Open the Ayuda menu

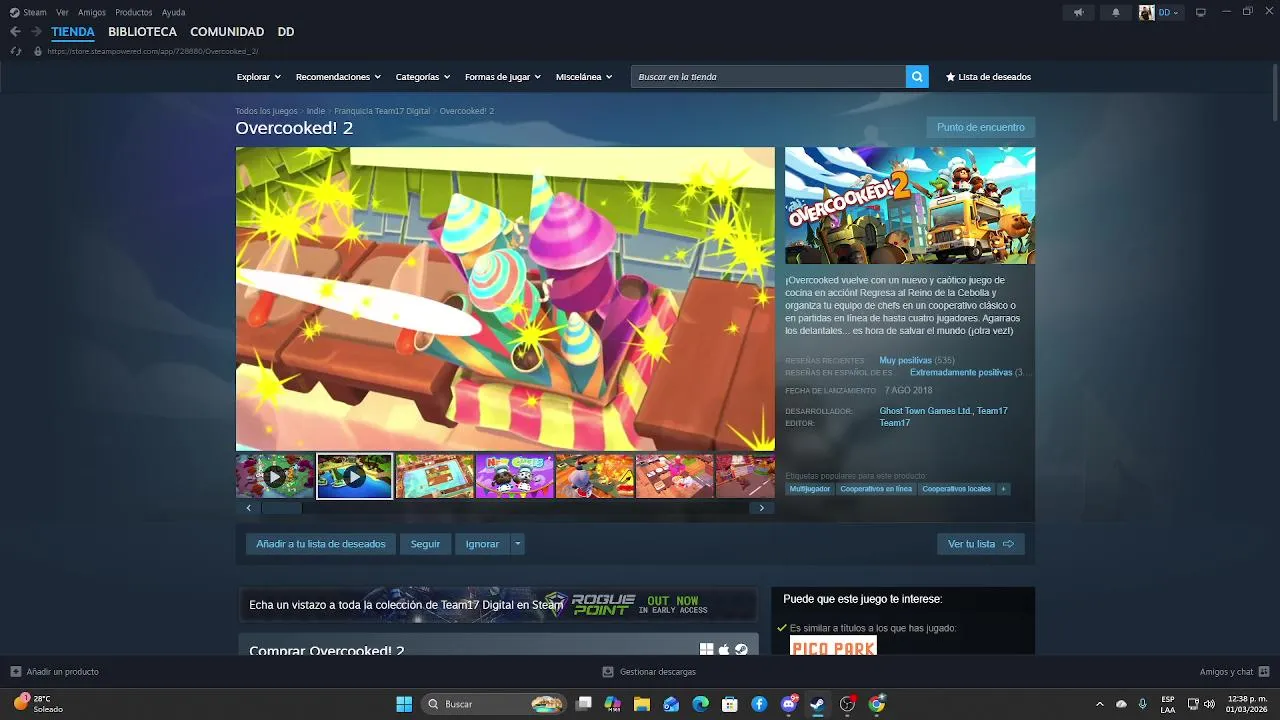pos(173,12)
